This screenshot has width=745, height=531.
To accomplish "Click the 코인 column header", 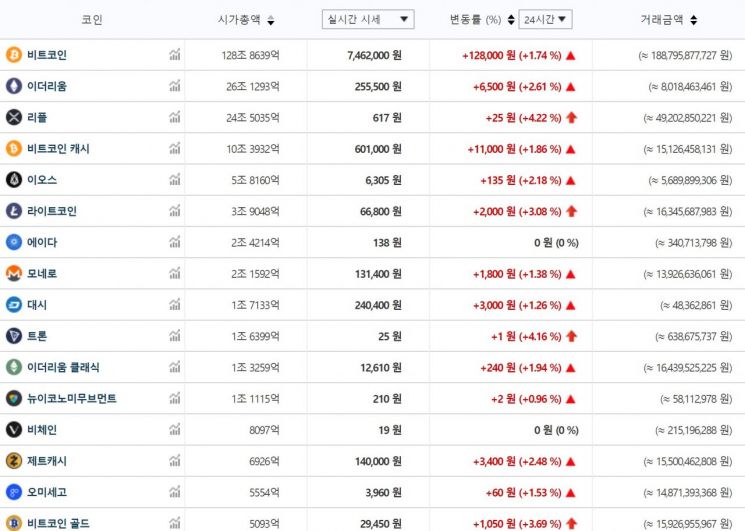I will [x=92, y=19].
